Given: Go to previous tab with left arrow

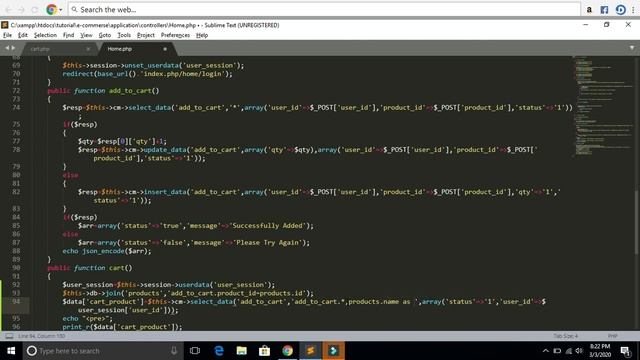Looking at the screenshot, I should coord(7,48).
